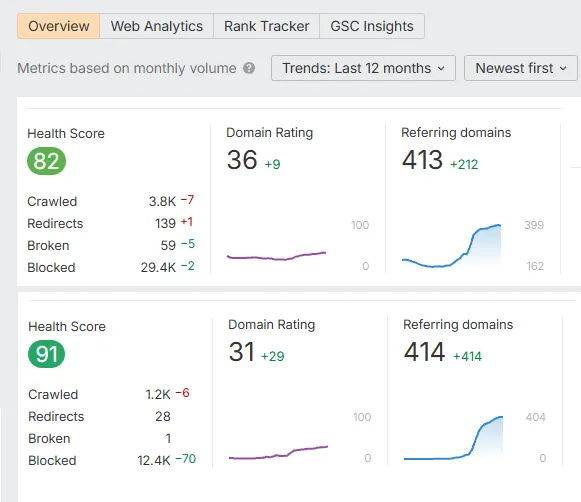Image resolution: width=581 pixels, height=502 pixels.
Task: Open the GSC Insights tab
Action: (x=372, y=26)
